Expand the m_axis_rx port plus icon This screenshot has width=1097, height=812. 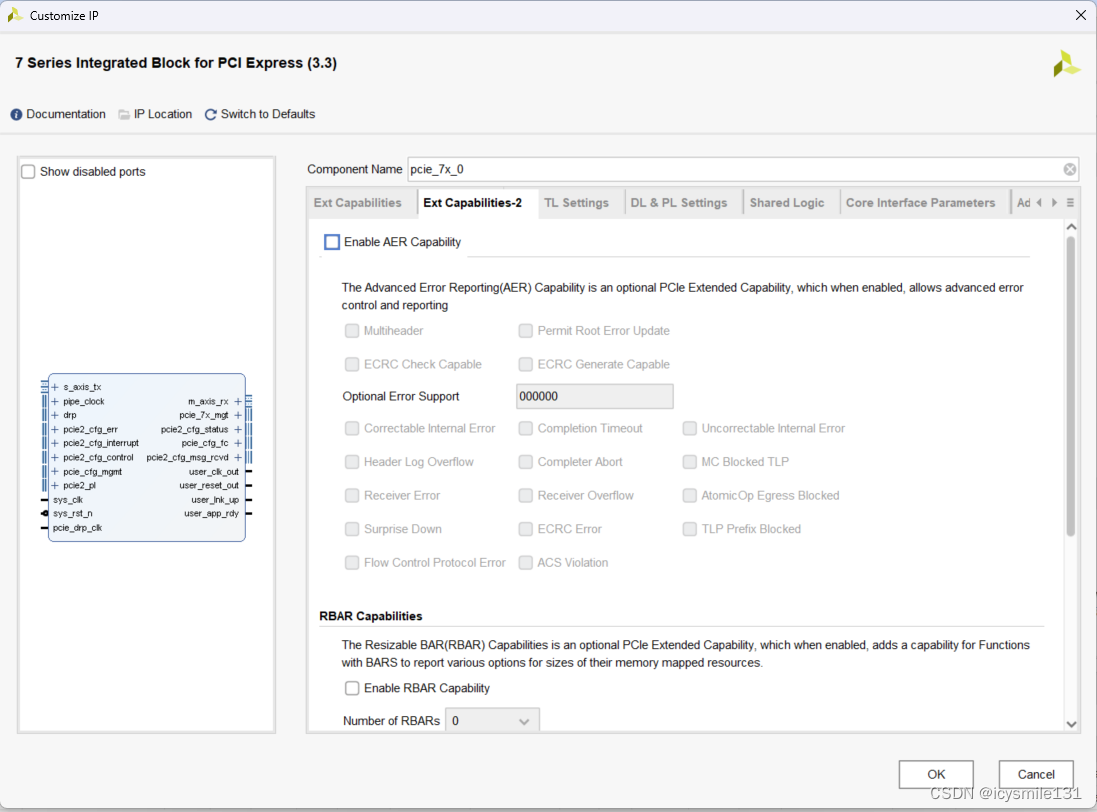pyautogui.click(x=238, y=401)
